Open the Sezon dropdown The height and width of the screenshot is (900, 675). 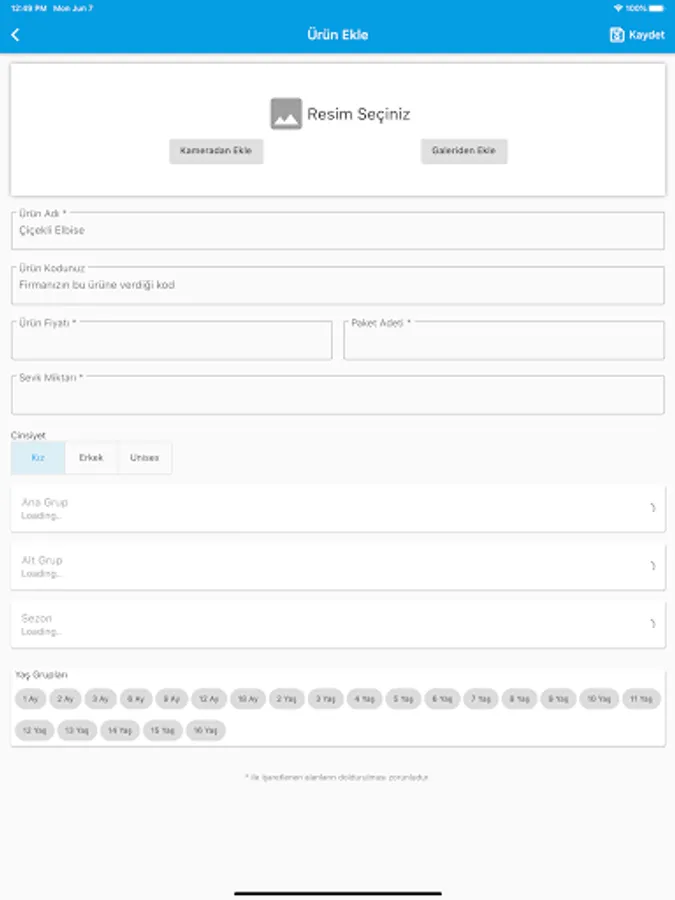point(338,624)
